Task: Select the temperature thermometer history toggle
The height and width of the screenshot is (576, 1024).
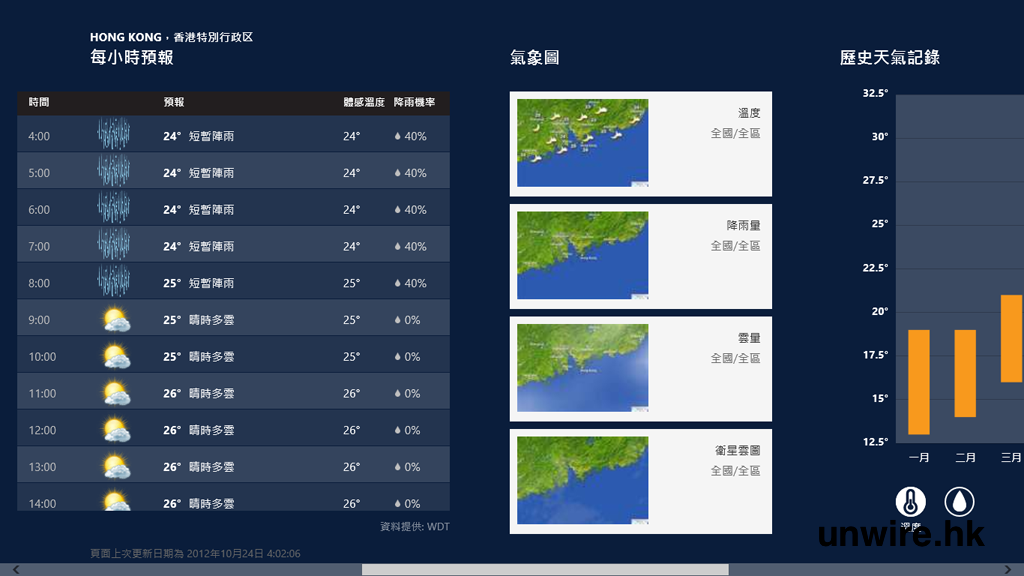Action: coord(911,501)
